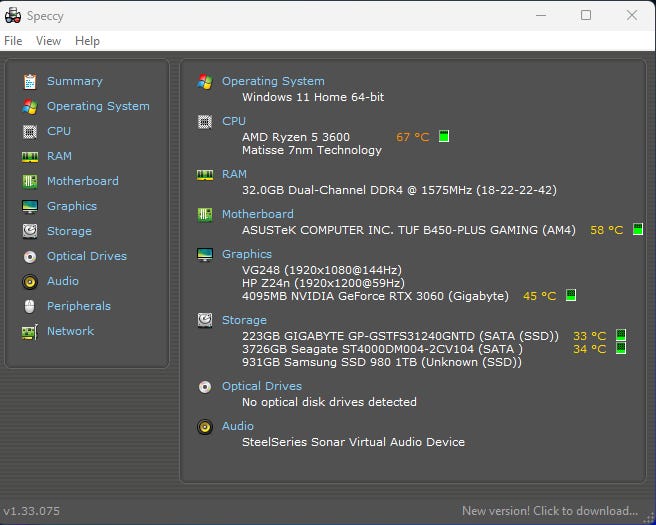Click the Operating System flag icon in sidebar
656x525 pixels.
[x=30, y=107]
